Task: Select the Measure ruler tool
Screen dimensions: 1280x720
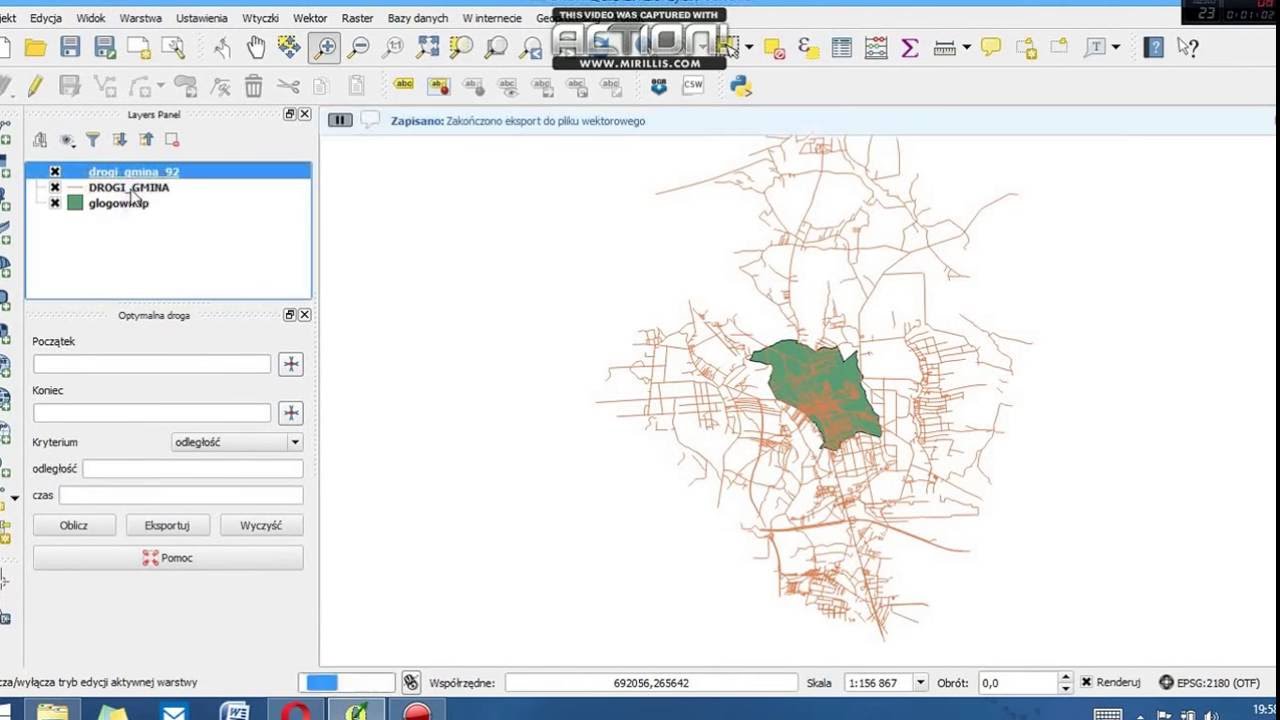Action: 944,47
